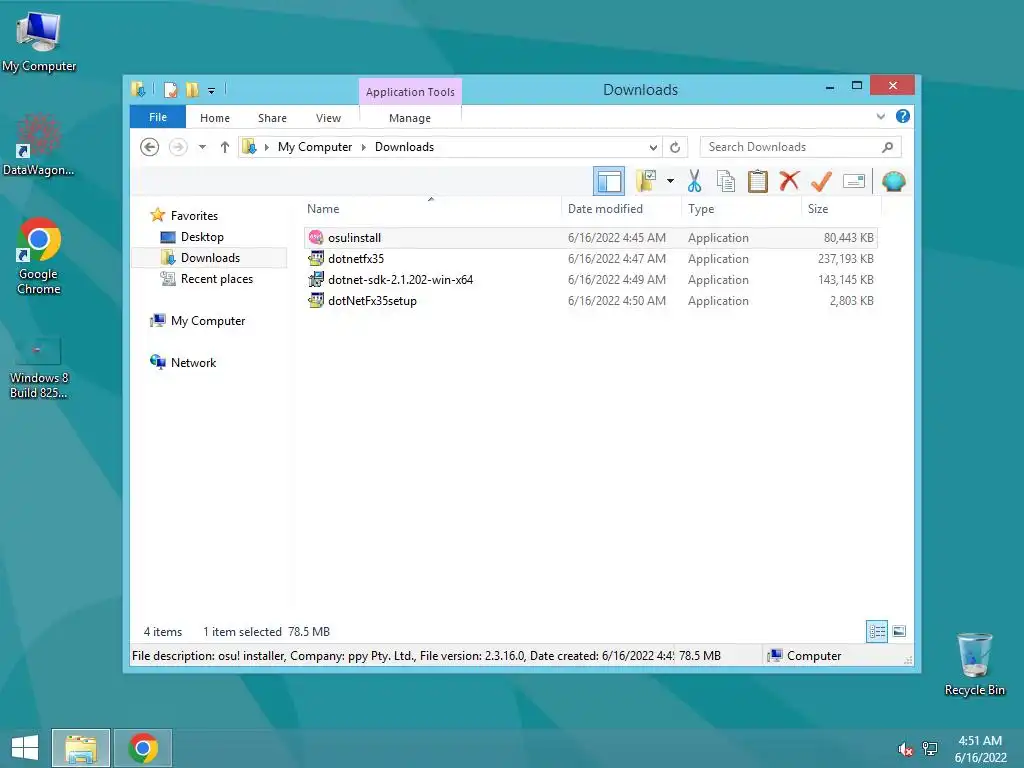Viewport: 1024px width, 768px height.
Task: Click the Copy icon in the toolbar
Action: click(726, 181)
